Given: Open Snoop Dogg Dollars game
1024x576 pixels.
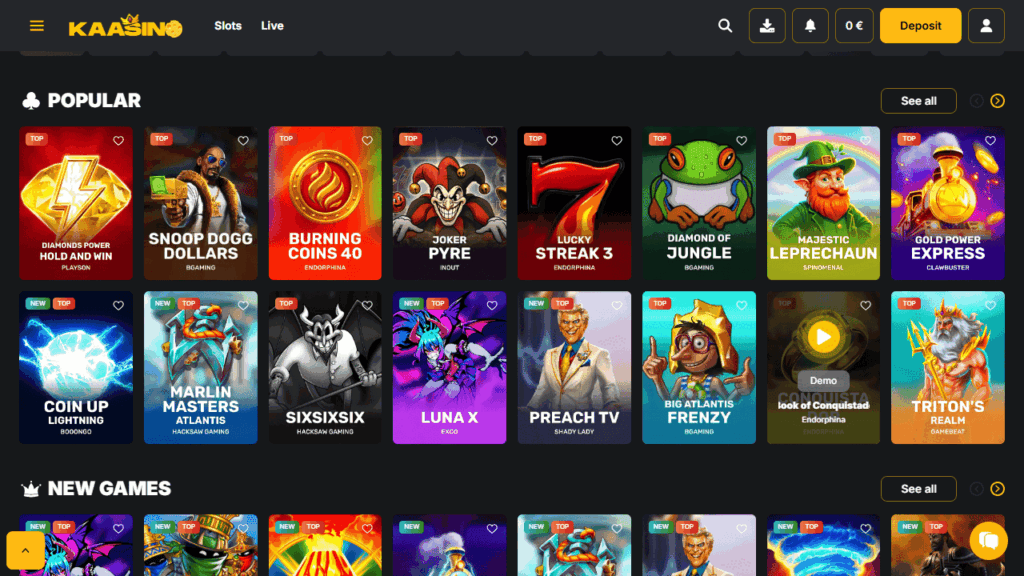Looking at the screenshot, I should (200, 203).
